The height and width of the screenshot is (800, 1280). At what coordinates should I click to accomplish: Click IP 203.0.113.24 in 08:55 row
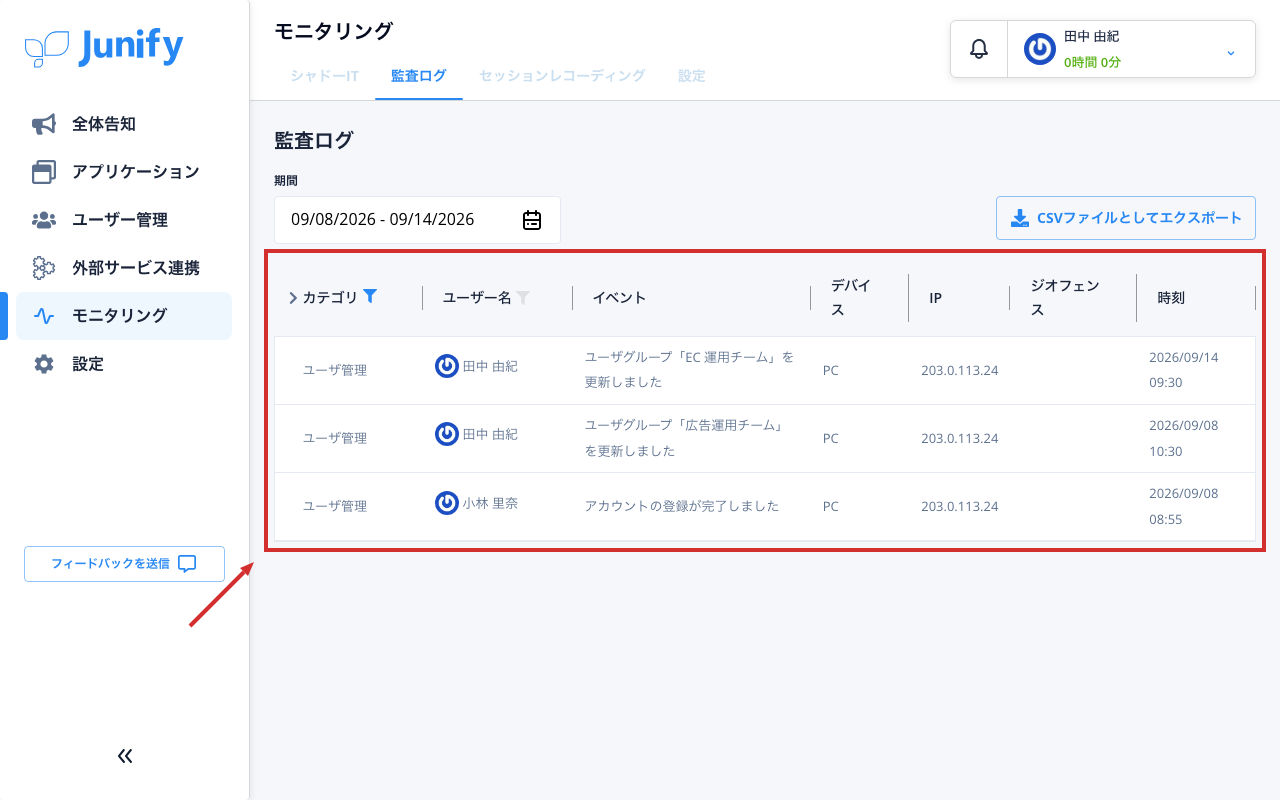tap(960, 506)
